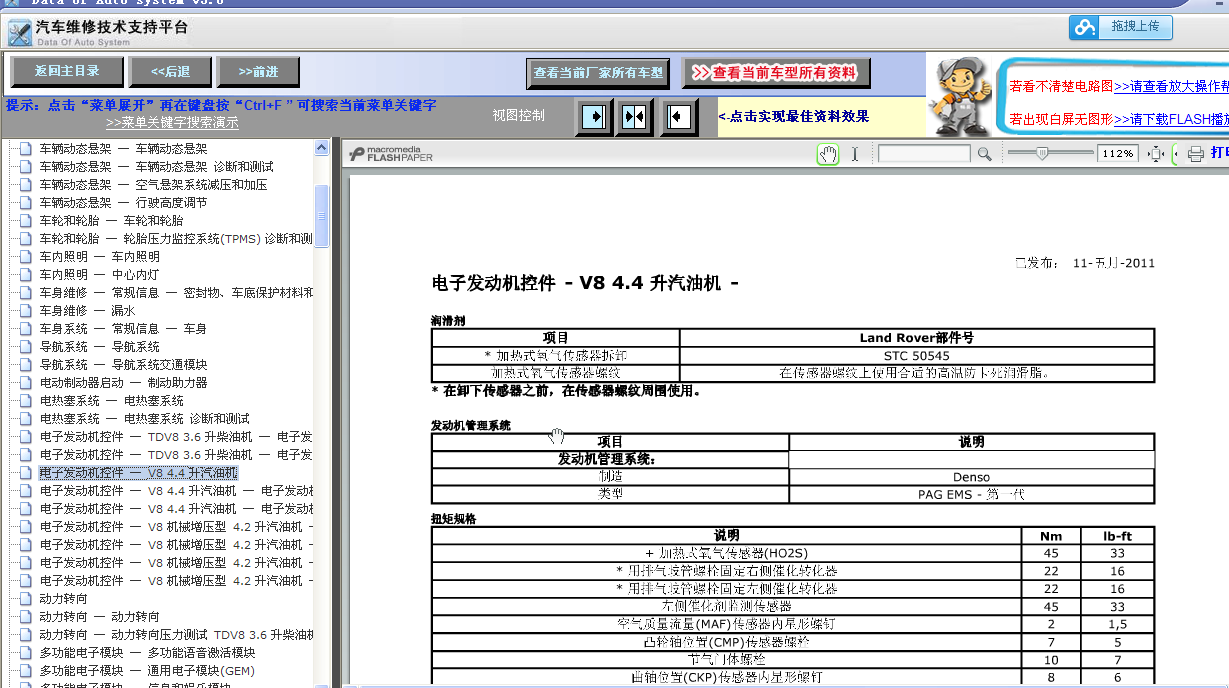Open 请下载FLASH播放器 link
This screenshot has width=1229, height=688.
[x=1171, y=120]
